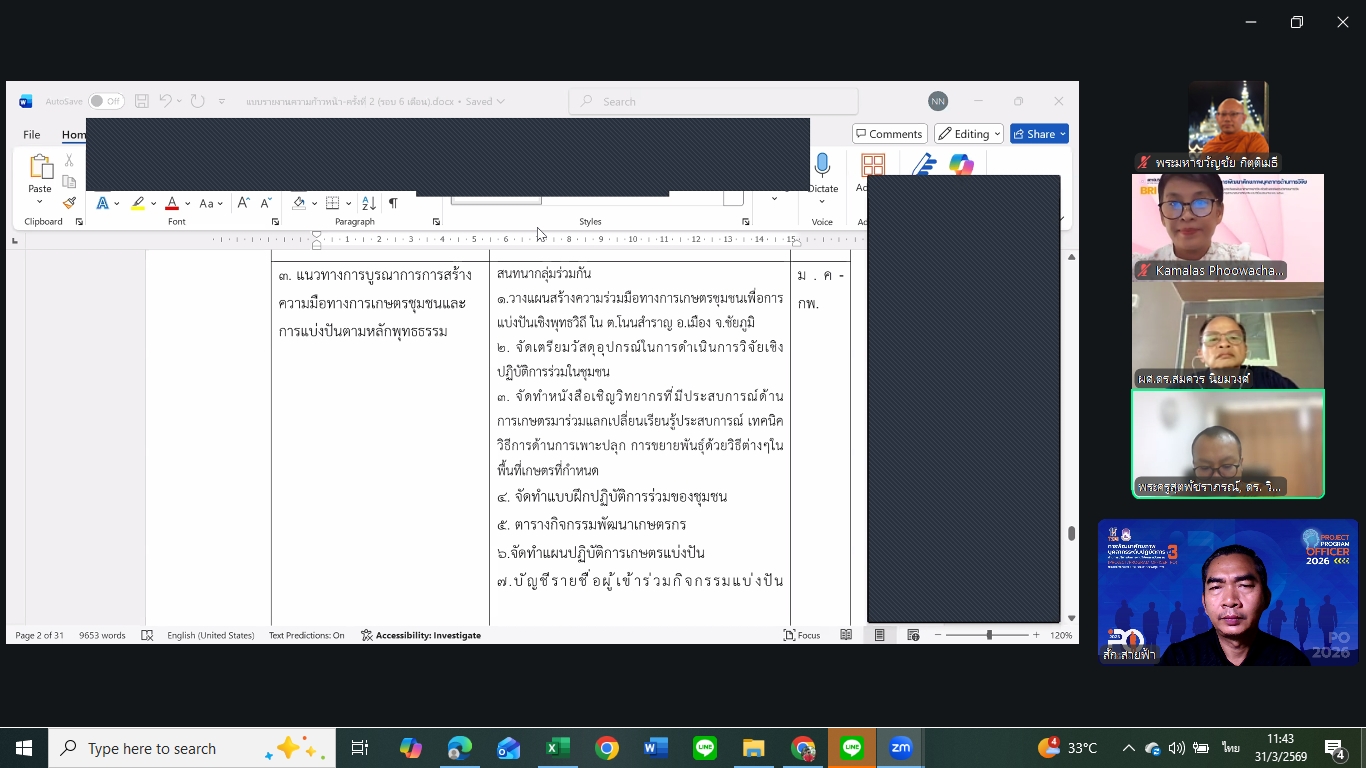Expand the Change Case Aa dropdown

tap(211, 203)
